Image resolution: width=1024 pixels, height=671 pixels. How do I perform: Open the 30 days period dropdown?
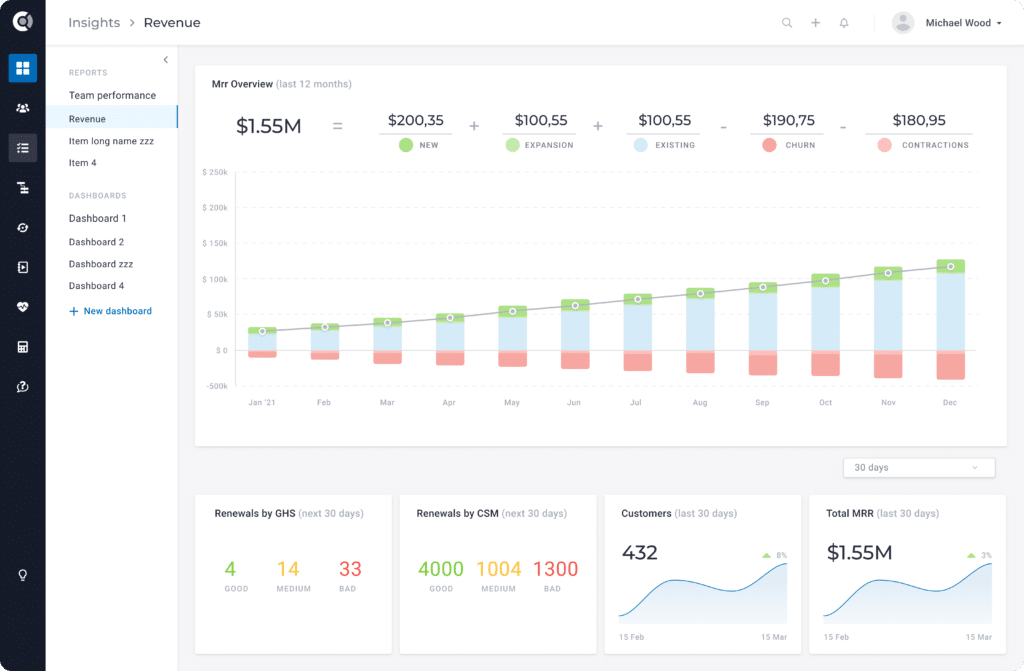click(919, 468)
